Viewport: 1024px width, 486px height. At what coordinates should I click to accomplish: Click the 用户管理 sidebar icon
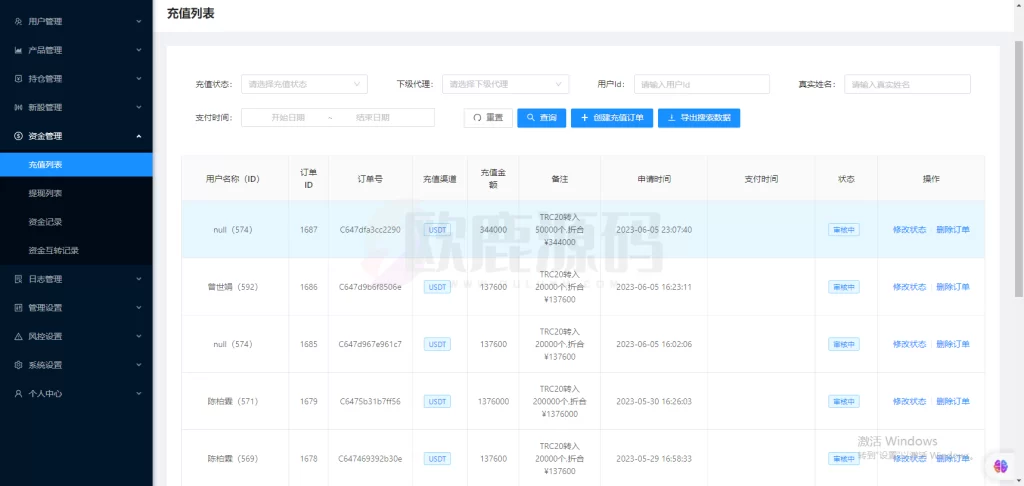click(x=18, y=22)
